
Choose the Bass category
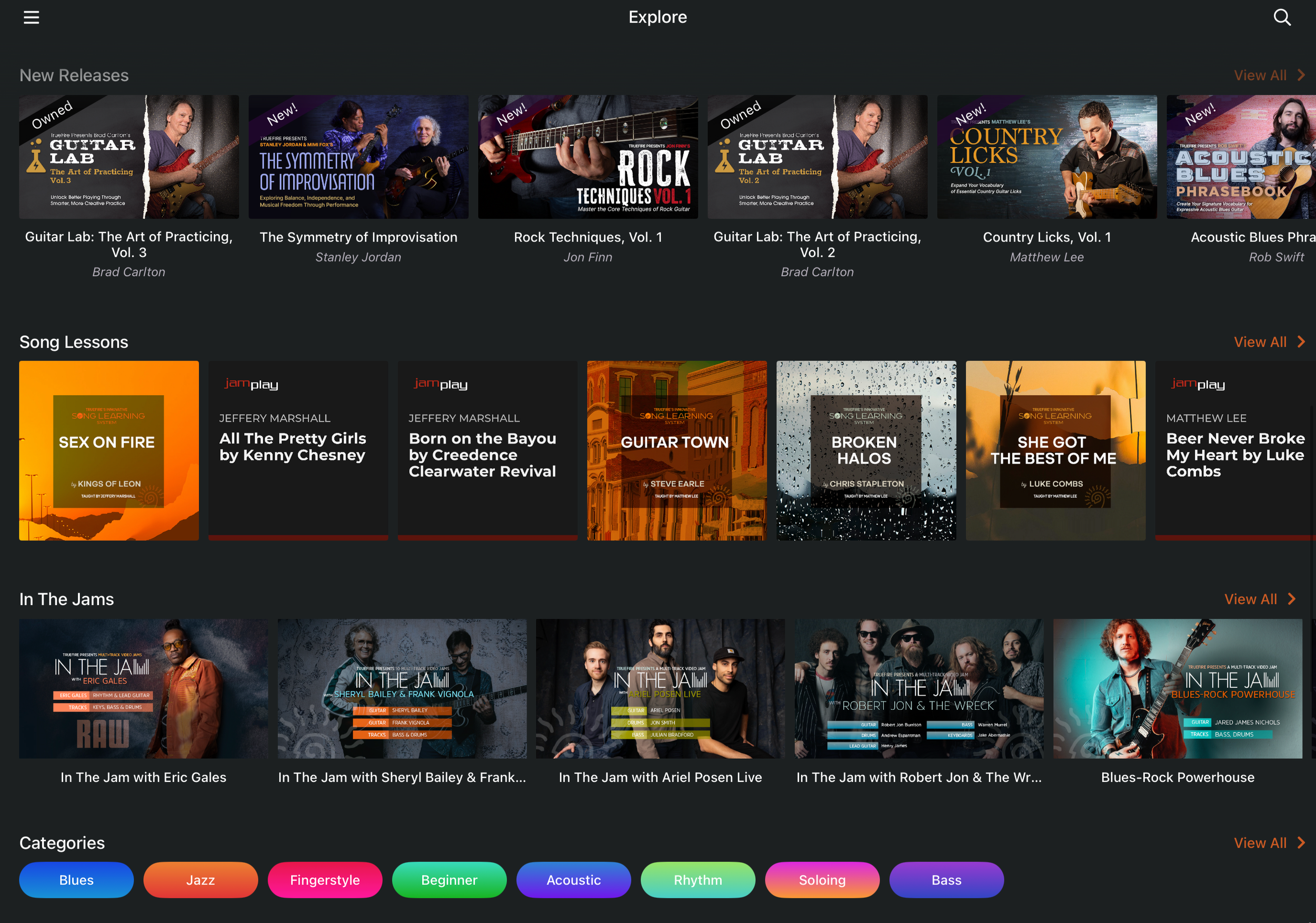tap(947, 880)
